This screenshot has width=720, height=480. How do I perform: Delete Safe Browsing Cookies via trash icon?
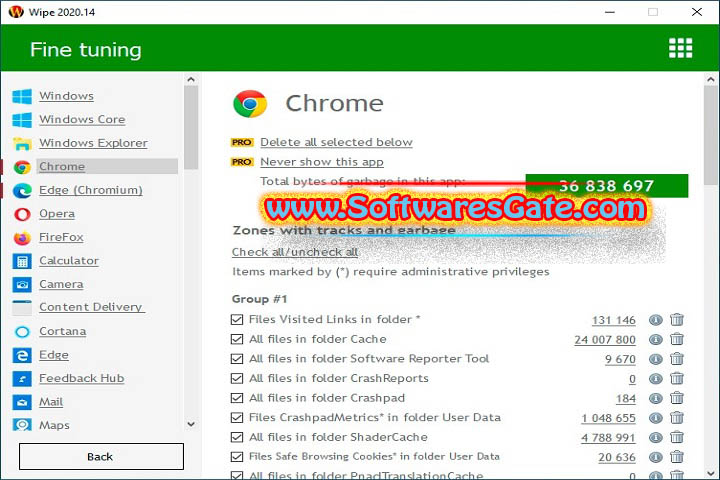point(677,457)
